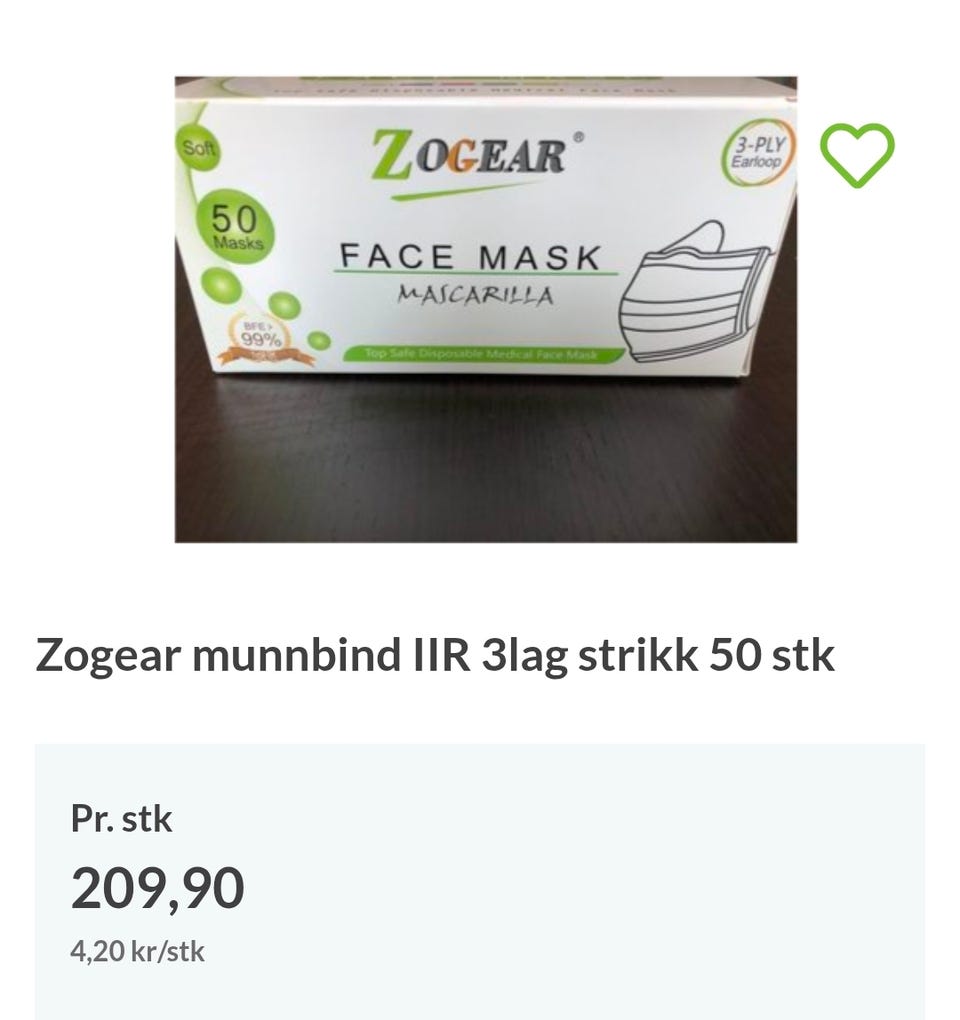Click the 'MASCARILLA' text on the box
This screenshot has height=1020, width=960.
point(475,295)
